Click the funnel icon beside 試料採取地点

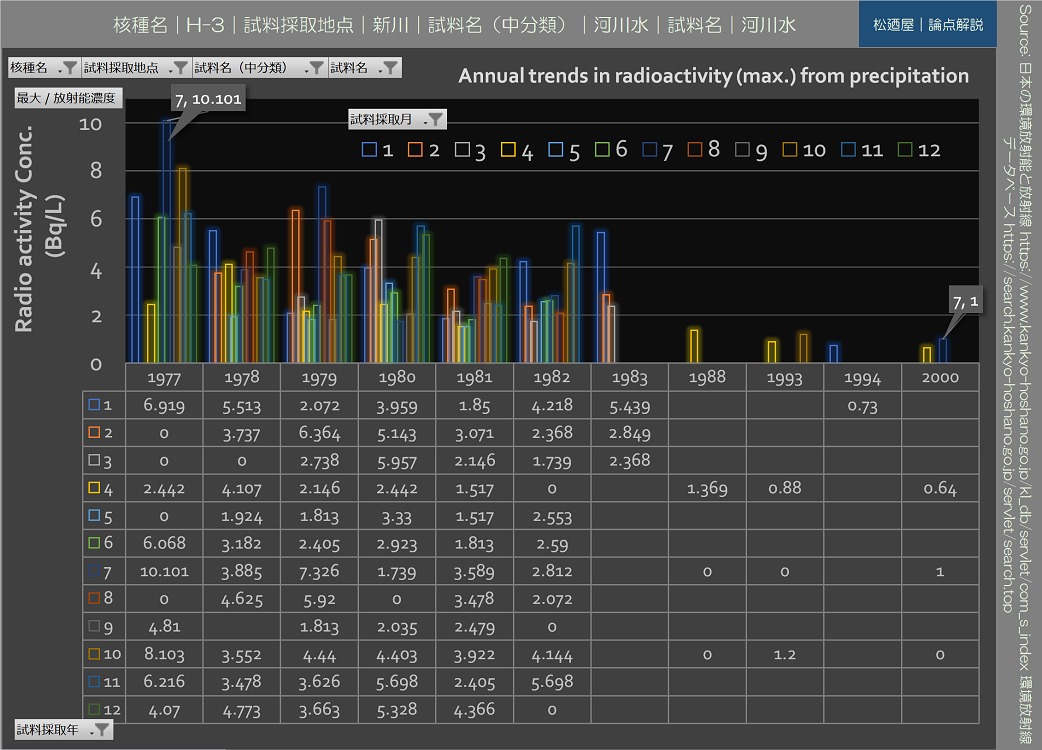180,68
